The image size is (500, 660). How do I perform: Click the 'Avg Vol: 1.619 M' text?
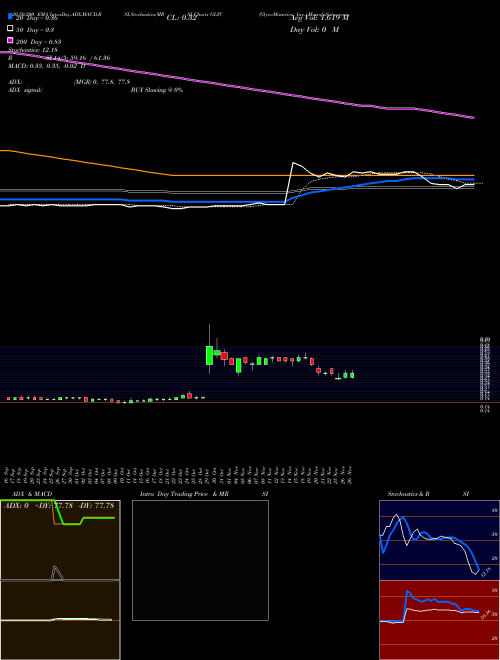(x=319, y=18)
